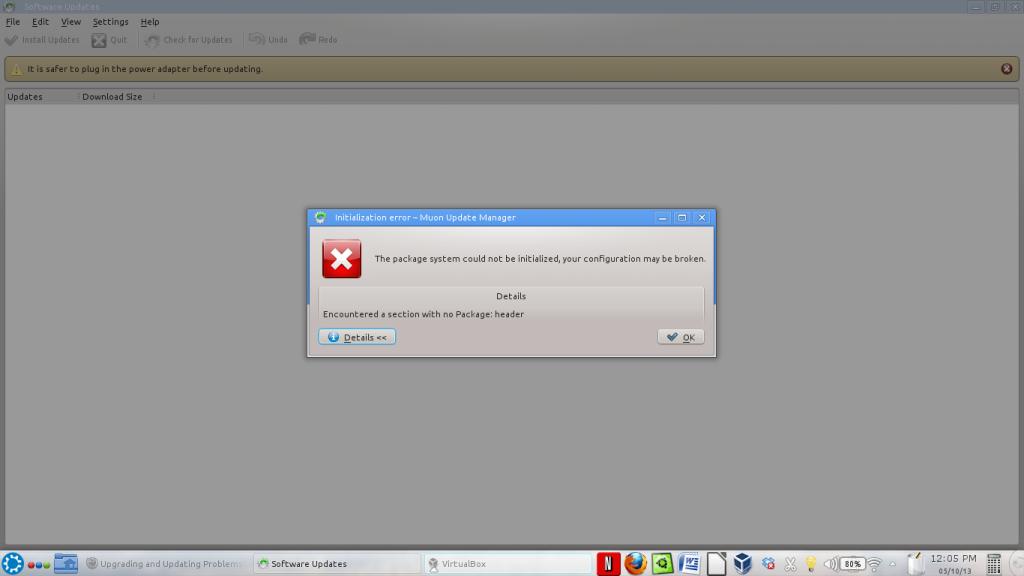The image size is (1024, 576).
Task: Open the Wi-Fi network tray icon
Action: (875, 564)
